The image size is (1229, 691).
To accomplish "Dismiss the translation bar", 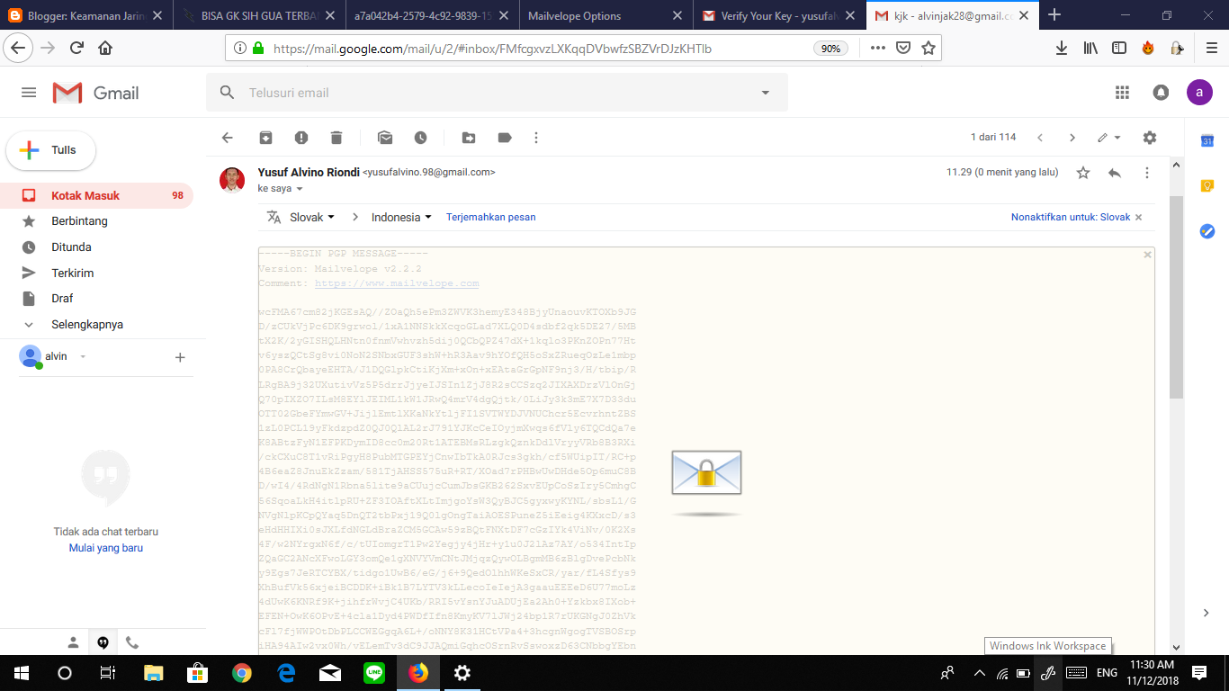I will click(1138, 217).
